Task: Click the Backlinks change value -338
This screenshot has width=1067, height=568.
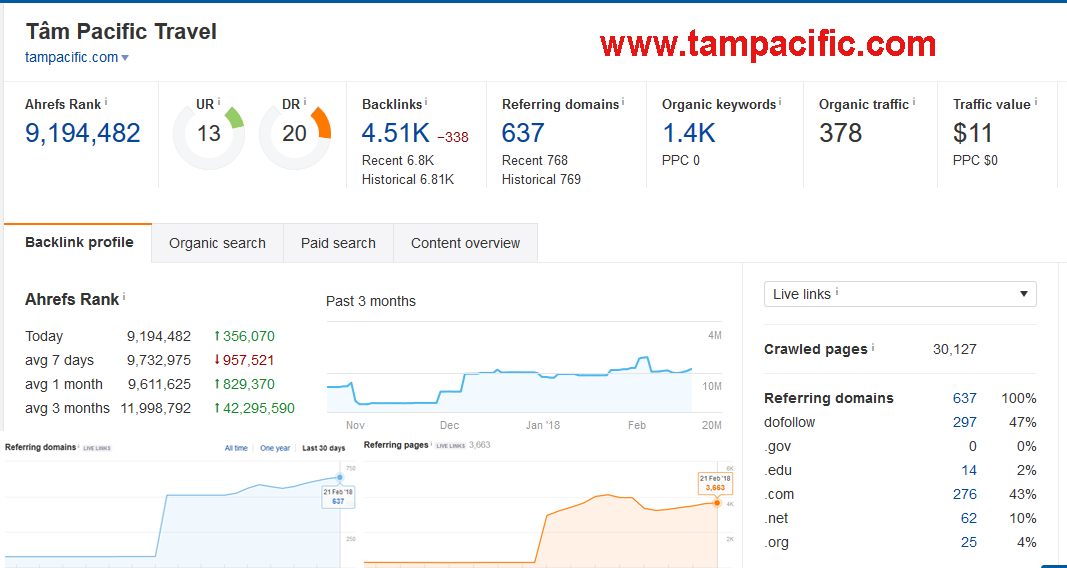Action: [x=453, y=137]
